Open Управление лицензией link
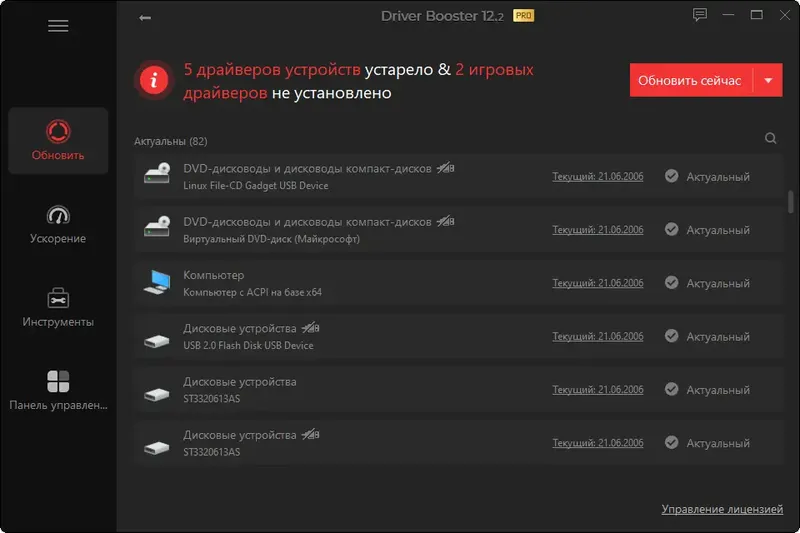800x533 pixels. [722, 509]
